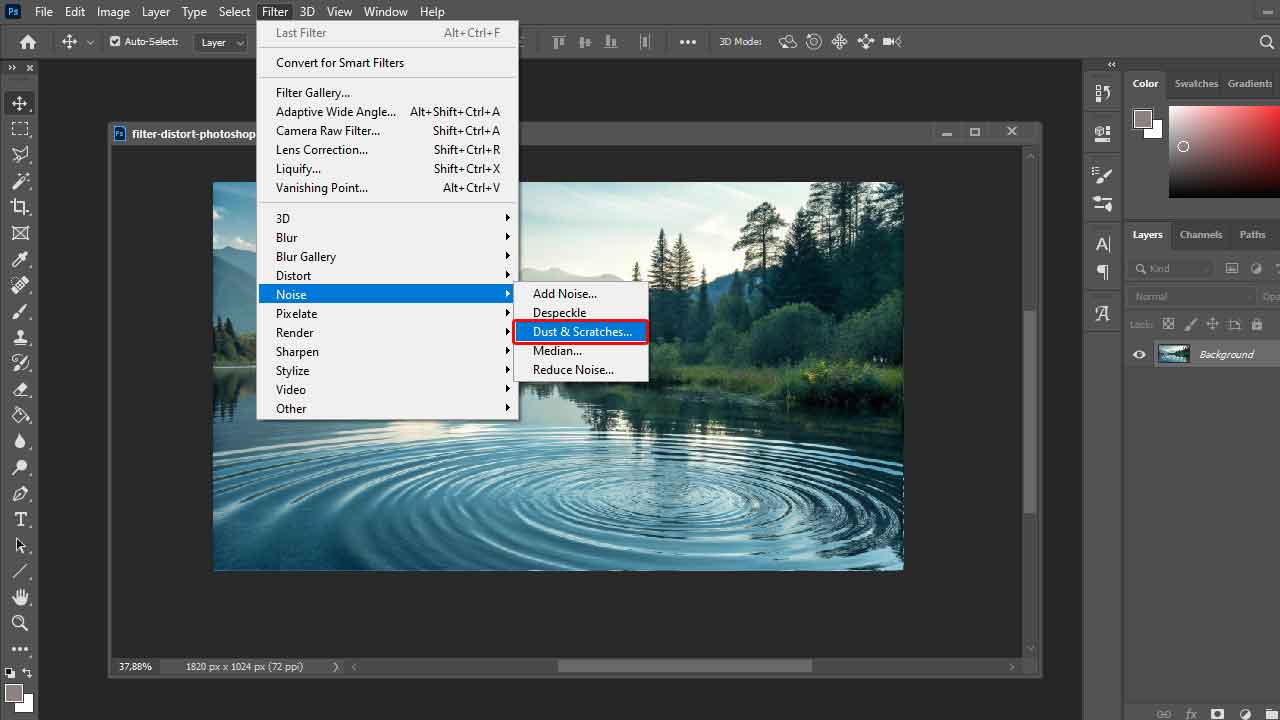Open the Kind layer filter dropdown
The width and height of the screenshot is (1280, 720).
coord(1172,268)
